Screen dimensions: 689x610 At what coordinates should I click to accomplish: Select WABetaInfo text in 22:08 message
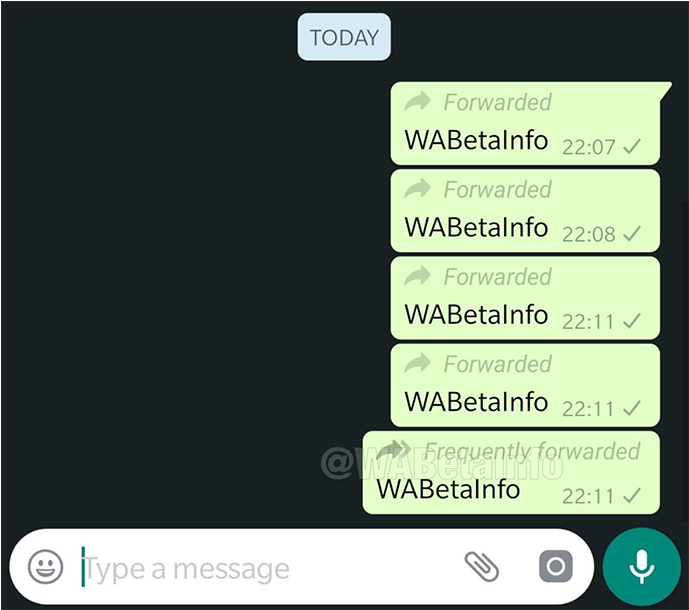(476, 227)
